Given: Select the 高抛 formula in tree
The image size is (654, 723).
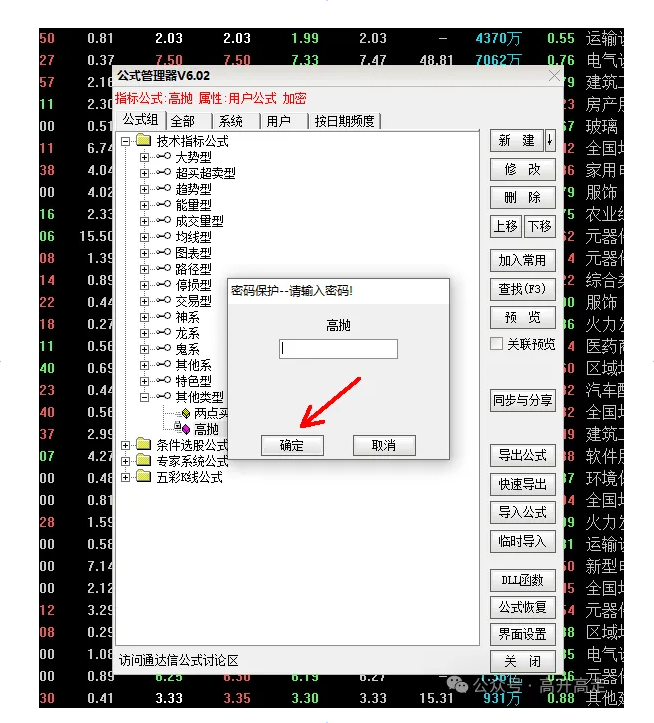Looking at the screenshot, I should [206, 429].
